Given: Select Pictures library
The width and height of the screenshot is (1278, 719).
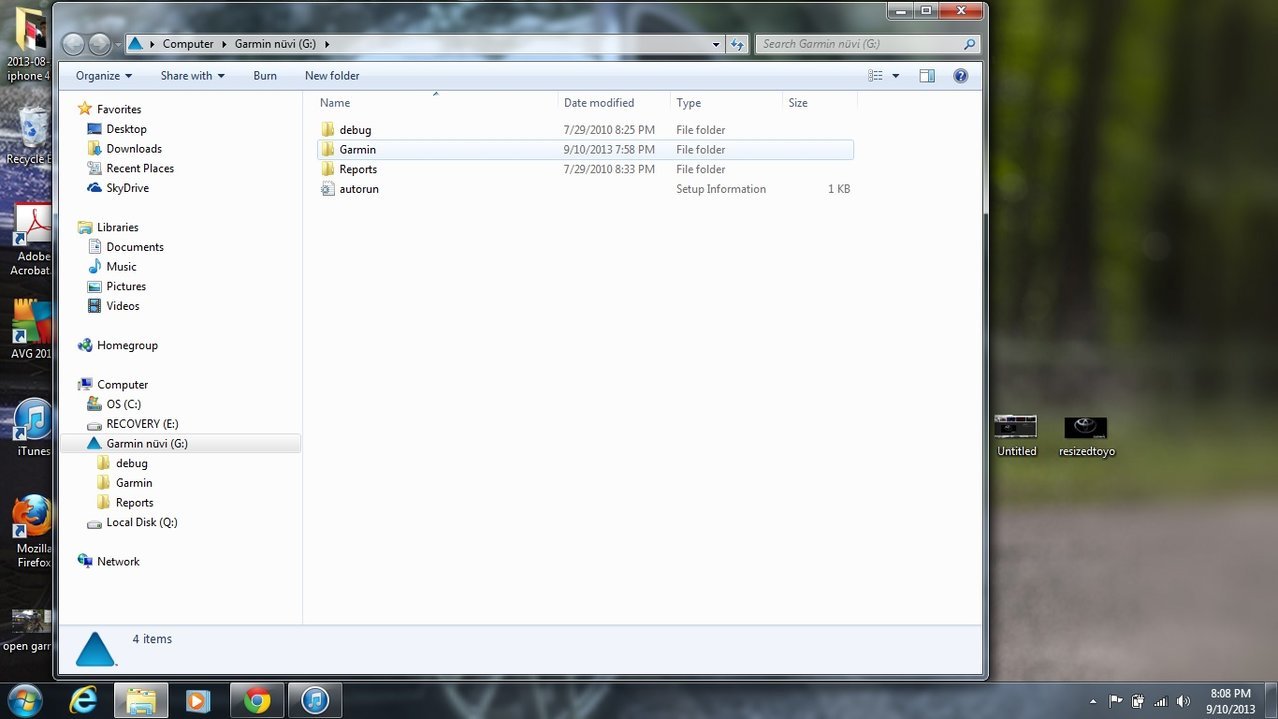Looking at the screenshot, I should (126, 287).
